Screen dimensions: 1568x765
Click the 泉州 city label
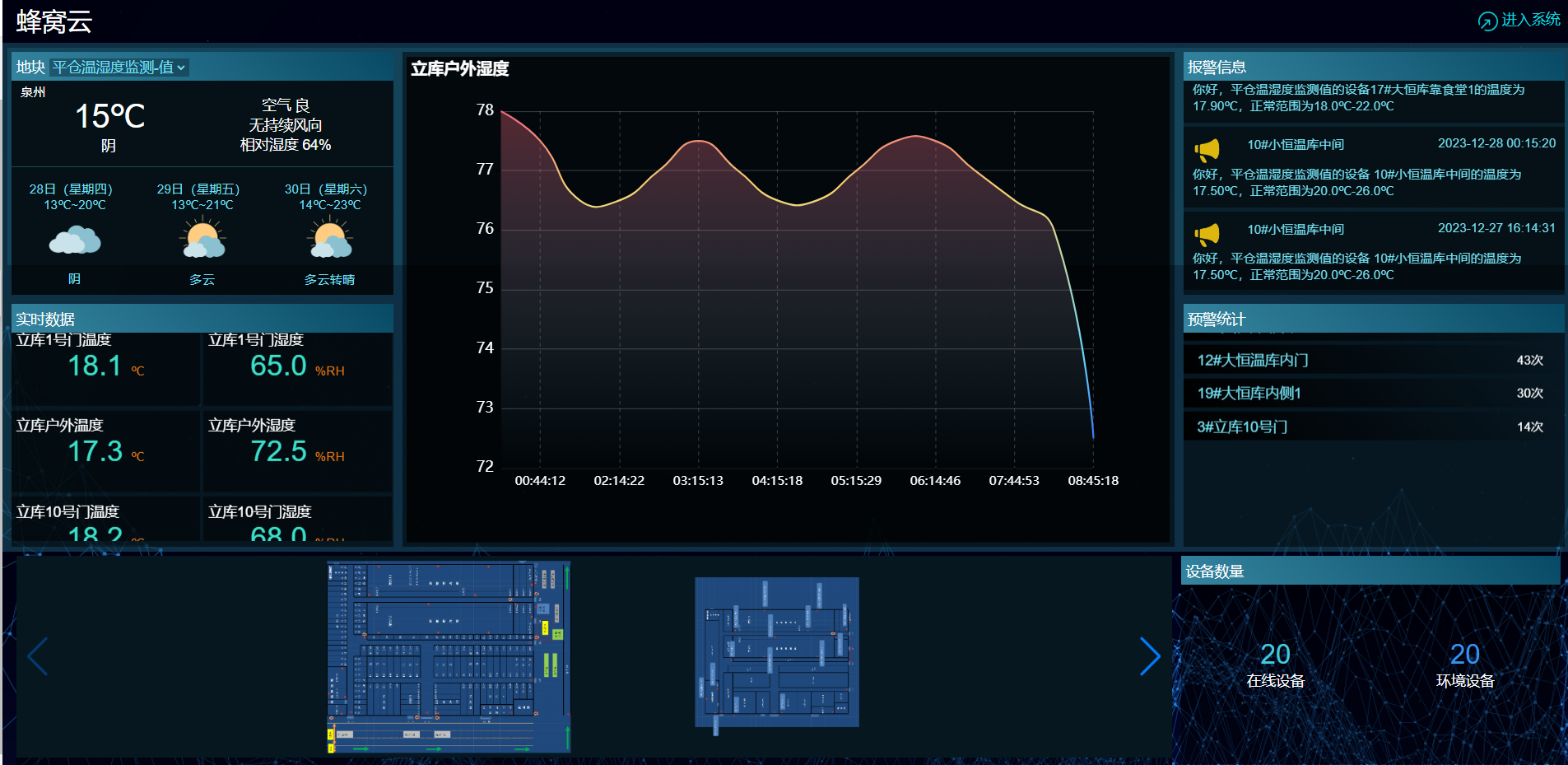coord(33,92)
